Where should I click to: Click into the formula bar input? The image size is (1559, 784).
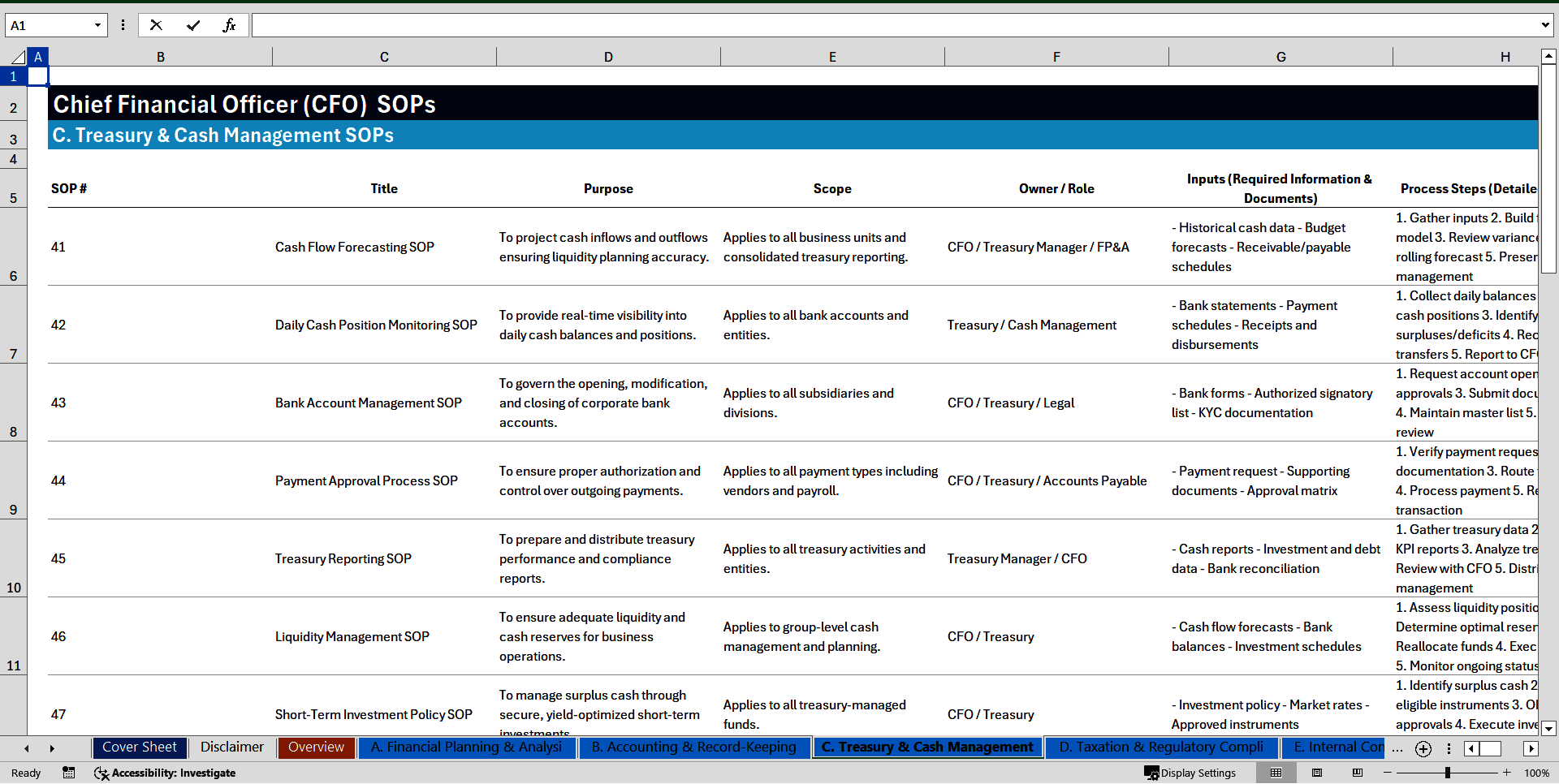893,25
